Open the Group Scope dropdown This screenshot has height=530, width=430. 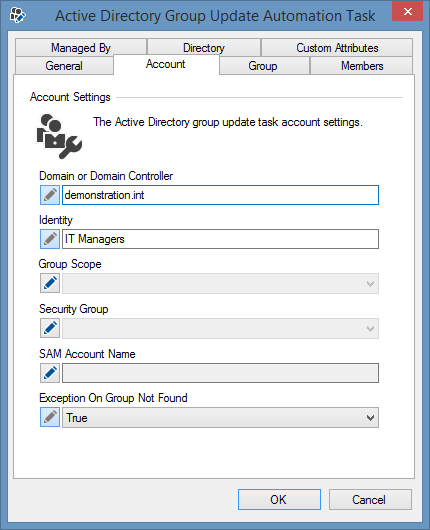(220, 283)
